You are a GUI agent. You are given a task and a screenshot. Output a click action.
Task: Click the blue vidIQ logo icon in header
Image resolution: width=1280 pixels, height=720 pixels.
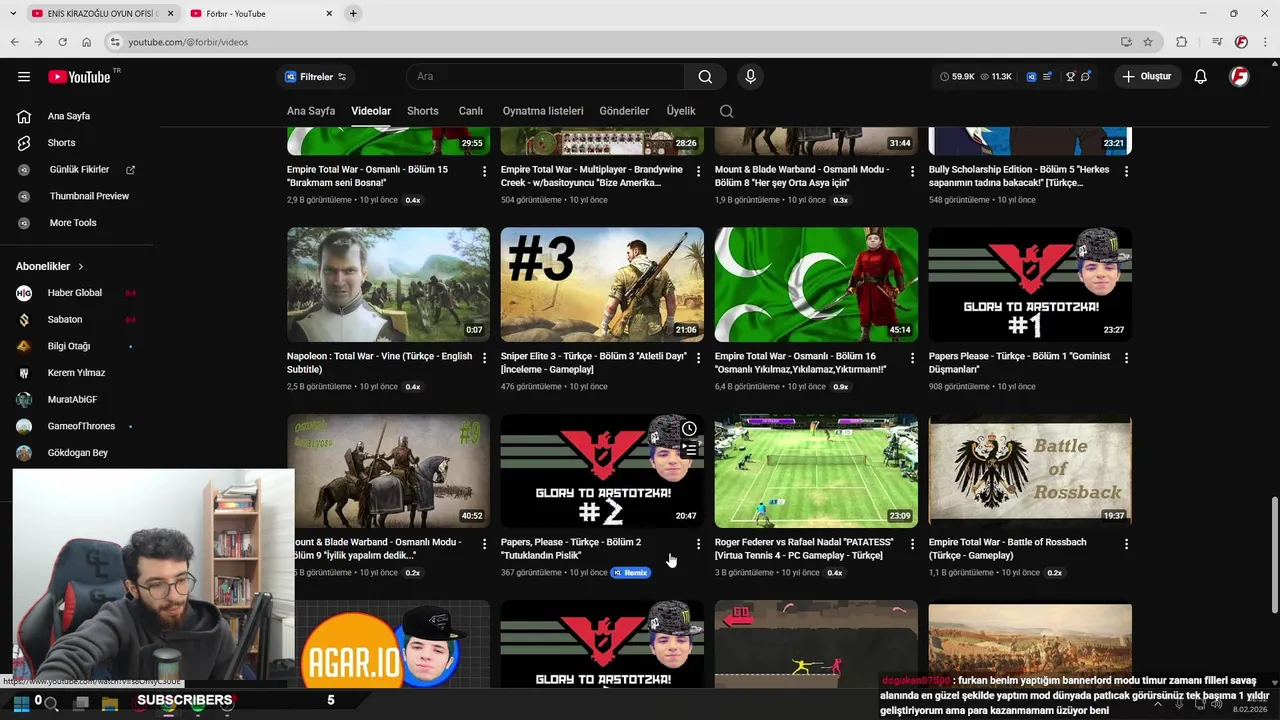(x=1031, y=77)
